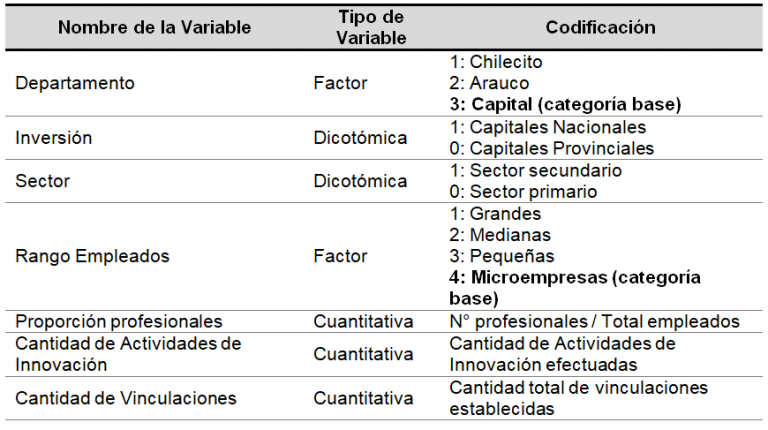The width and height of the screenshot is (768, 430).
Task: Click bold '3: Capital (categoría base)' text
Action: click(566, 104)
